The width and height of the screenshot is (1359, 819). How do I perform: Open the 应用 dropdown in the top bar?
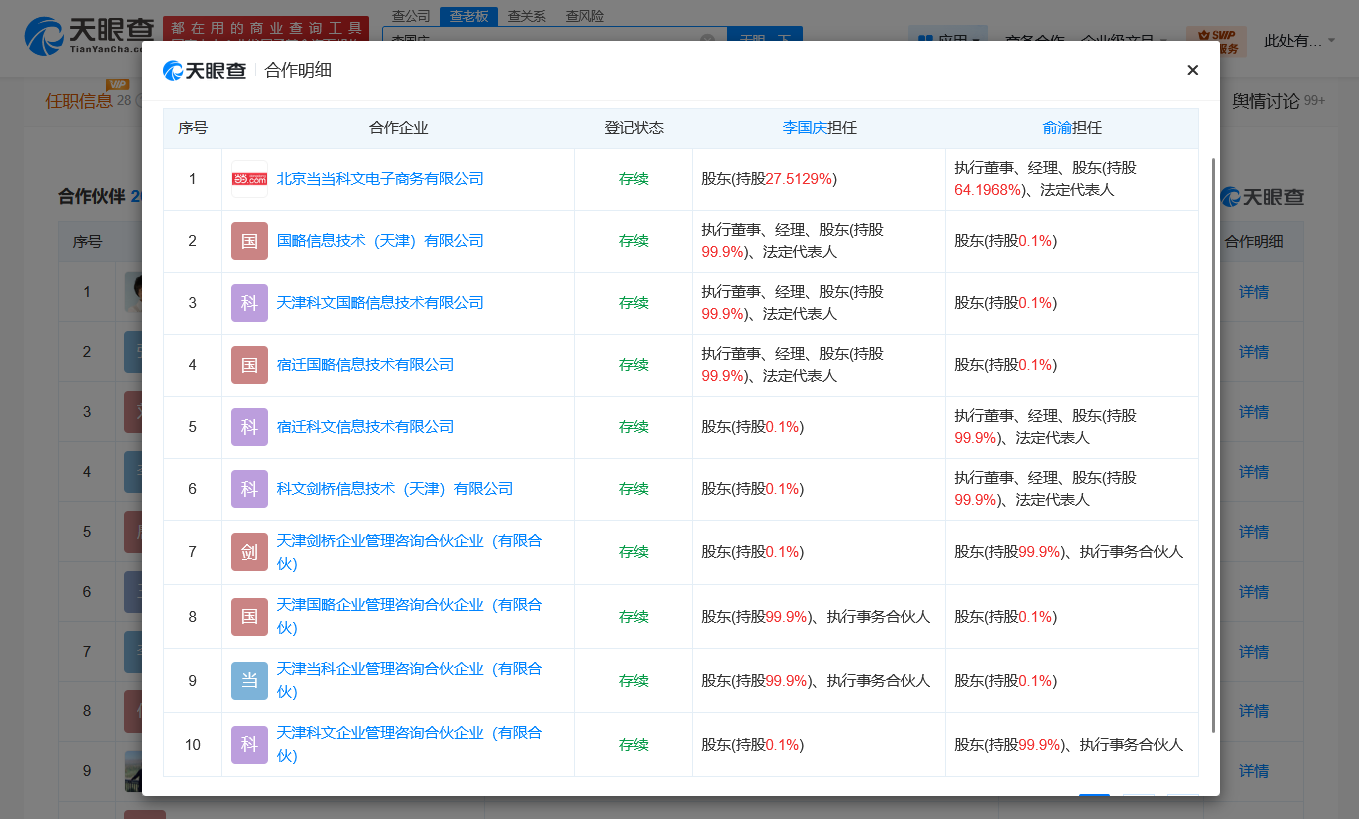click(x=948, y=41)
